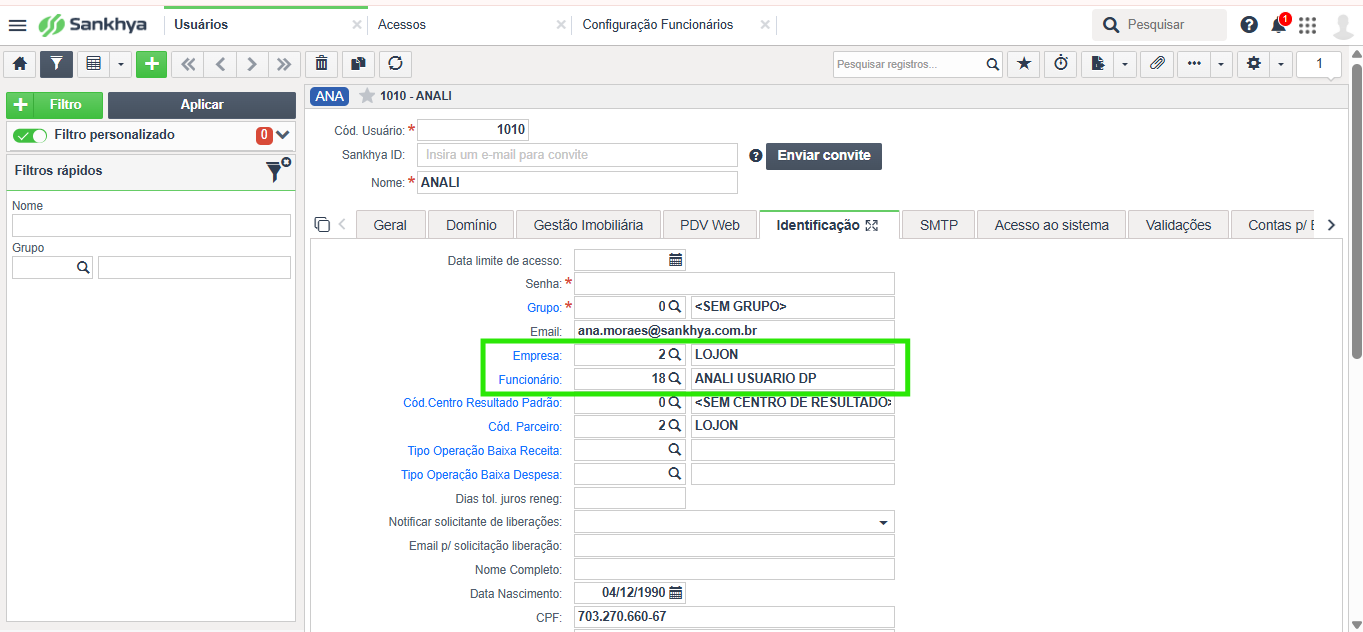Click Enviar convite button
The width and height of the screenshot is (1363, 632).
pyautogui.click(x=824, y=156)
